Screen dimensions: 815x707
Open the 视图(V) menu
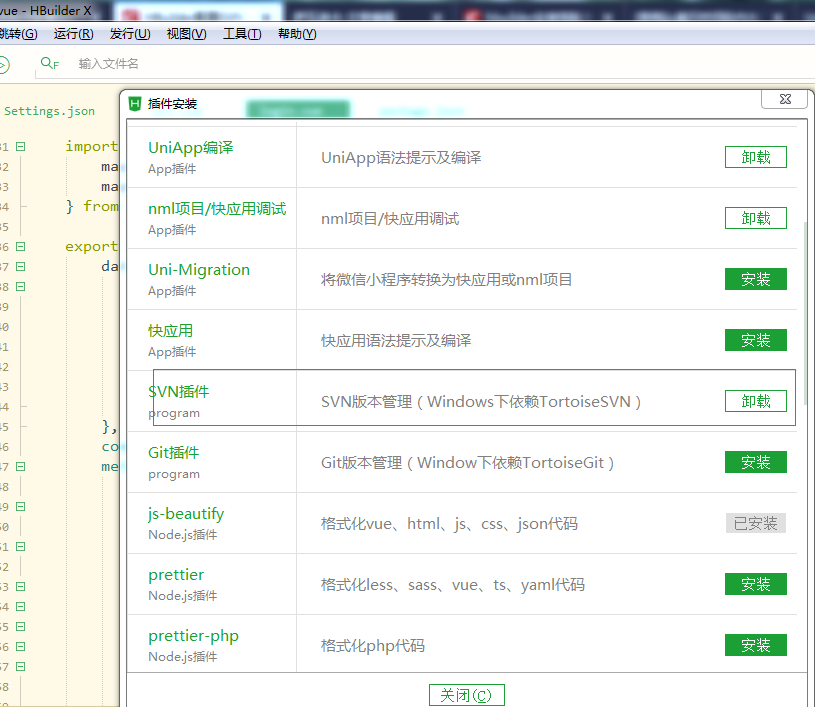(x=186, y=34)
